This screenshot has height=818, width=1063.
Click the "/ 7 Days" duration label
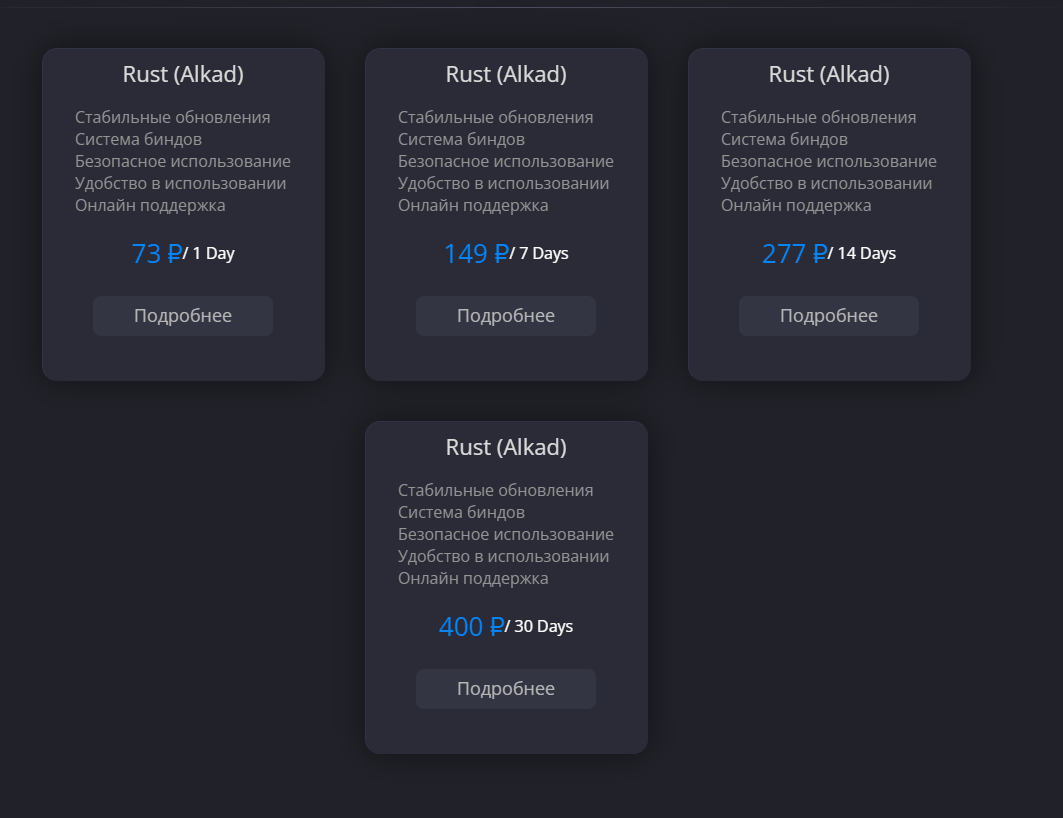coord(540,254)
